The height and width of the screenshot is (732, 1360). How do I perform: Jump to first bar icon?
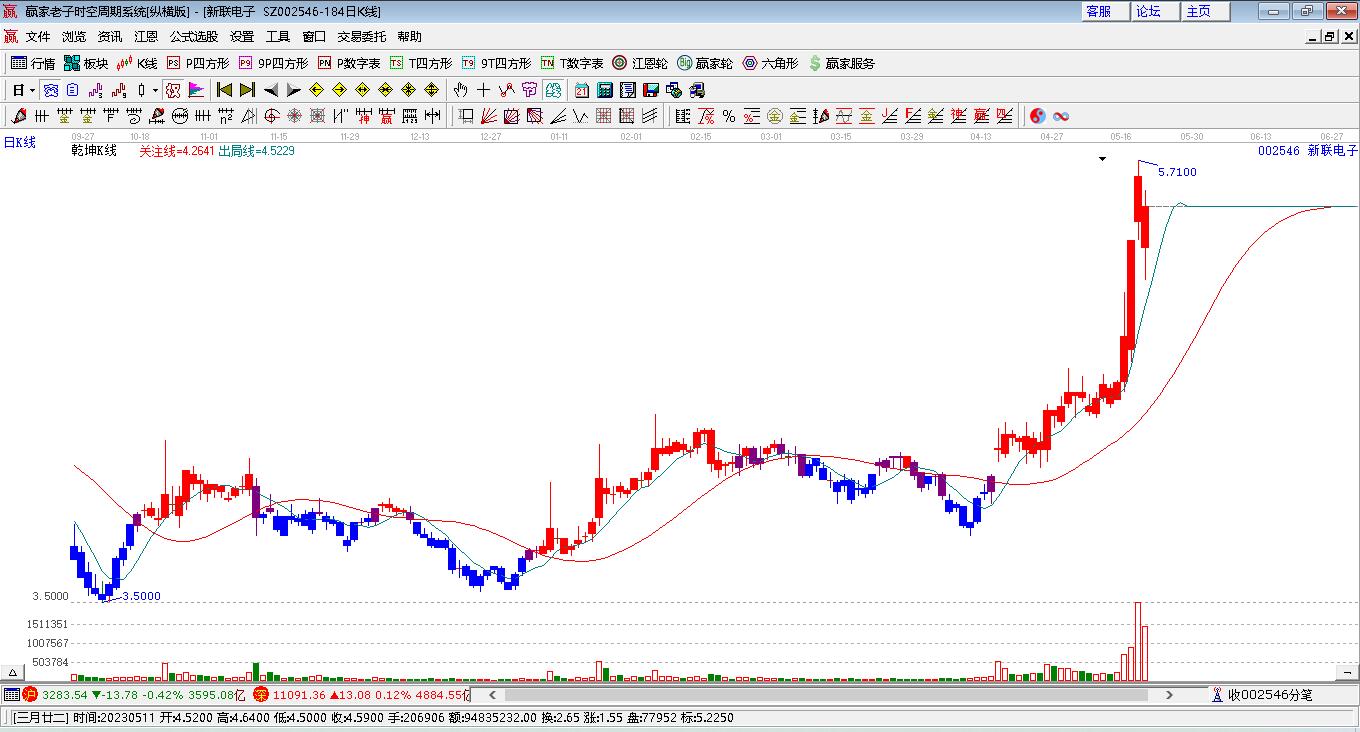(224, 90)
